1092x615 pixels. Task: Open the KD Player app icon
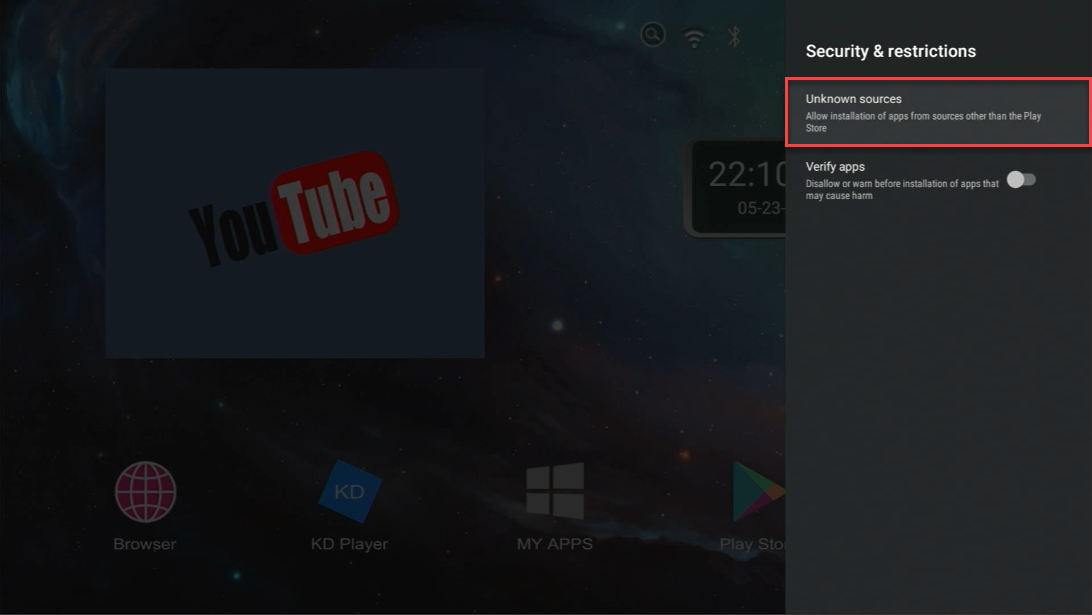[x=350, y=491]
